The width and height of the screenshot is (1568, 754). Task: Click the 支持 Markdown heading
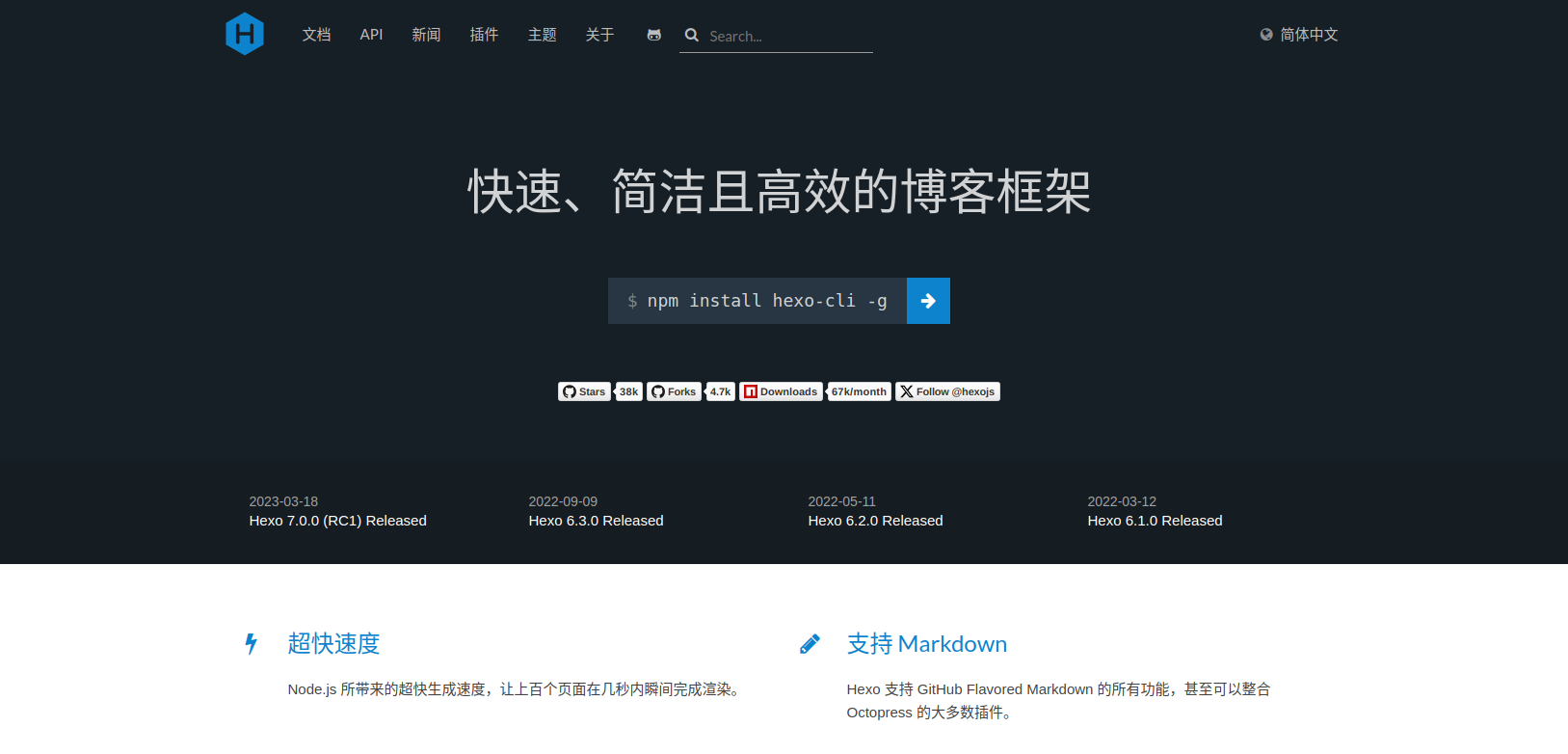[x=927, y=643]
